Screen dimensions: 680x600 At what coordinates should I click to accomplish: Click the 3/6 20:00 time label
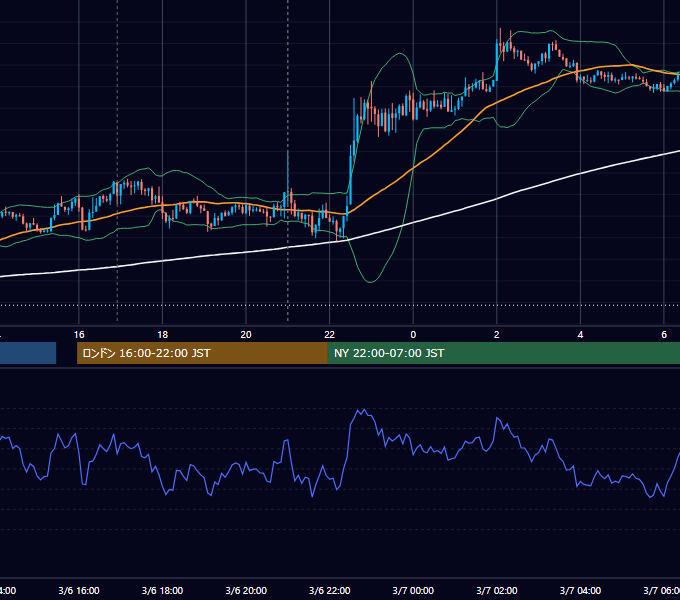coord(246,590)
